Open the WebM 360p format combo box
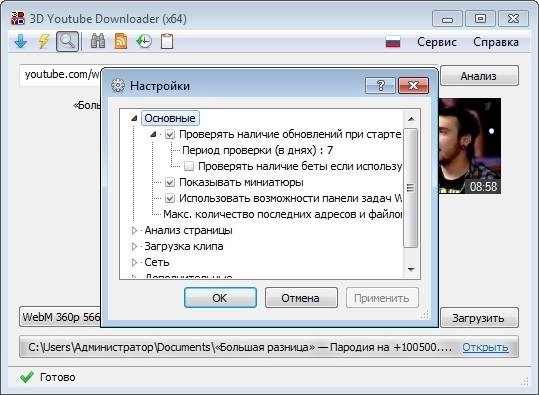Viewport: 539px width, 395px height. (x=60, y=317)
